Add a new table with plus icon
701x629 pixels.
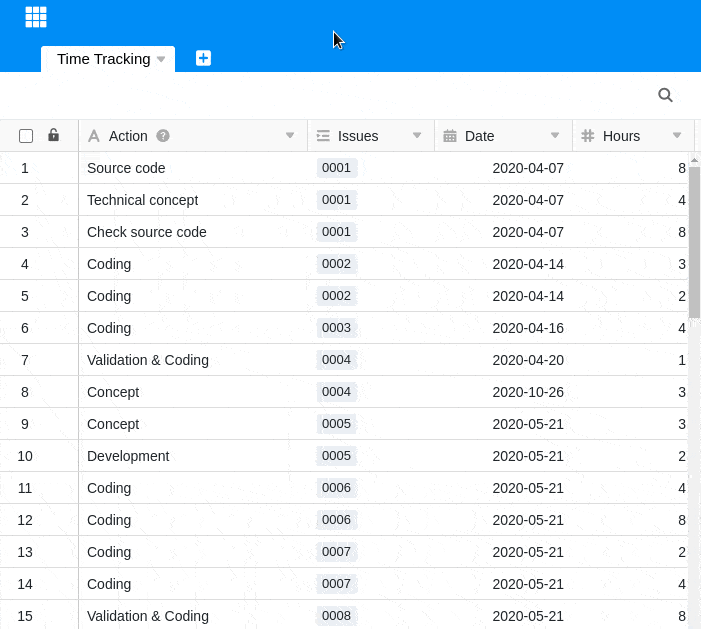click(x=203, y=58)
